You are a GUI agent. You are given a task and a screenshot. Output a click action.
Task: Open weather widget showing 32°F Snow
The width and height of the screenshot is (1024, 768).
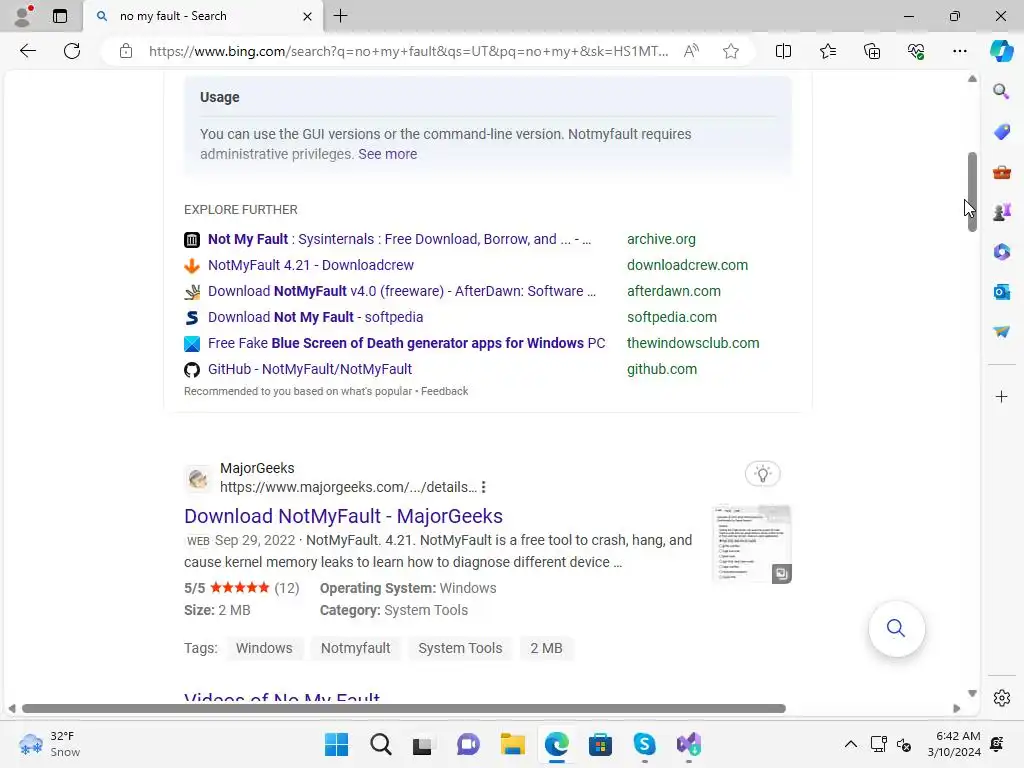[x=50, y=744]
